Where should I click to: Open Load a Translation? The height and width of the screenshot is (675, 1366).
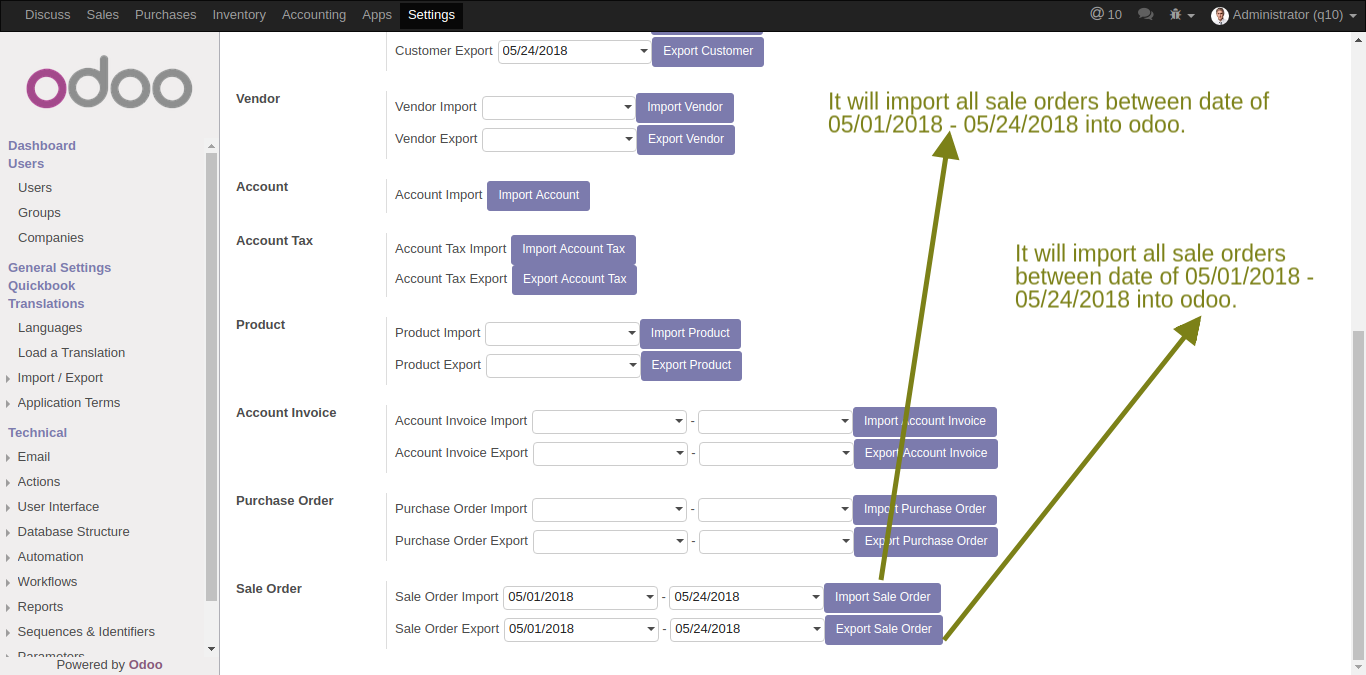click(x=72, y=353)
